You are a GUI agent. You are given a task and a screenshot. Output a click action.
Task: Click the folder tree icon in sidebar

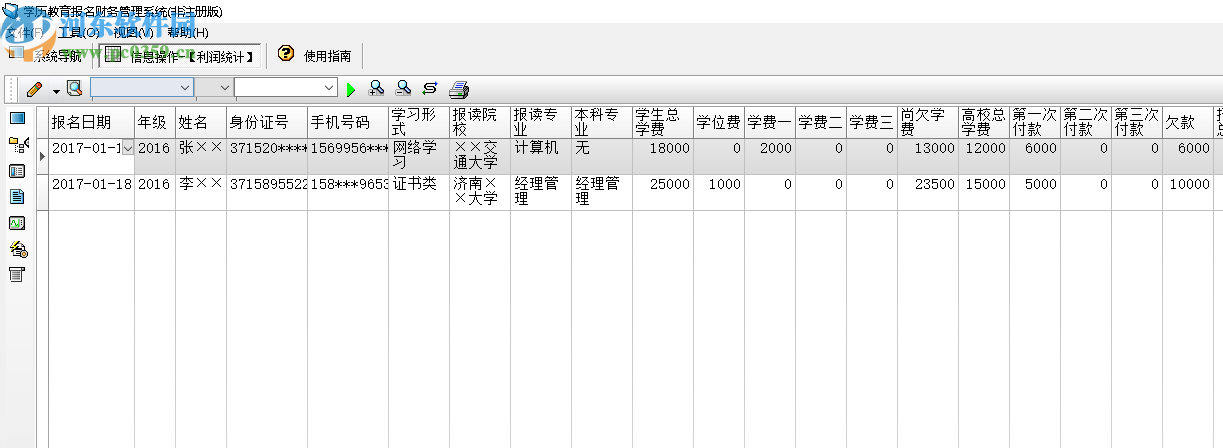tap(17, 145)
